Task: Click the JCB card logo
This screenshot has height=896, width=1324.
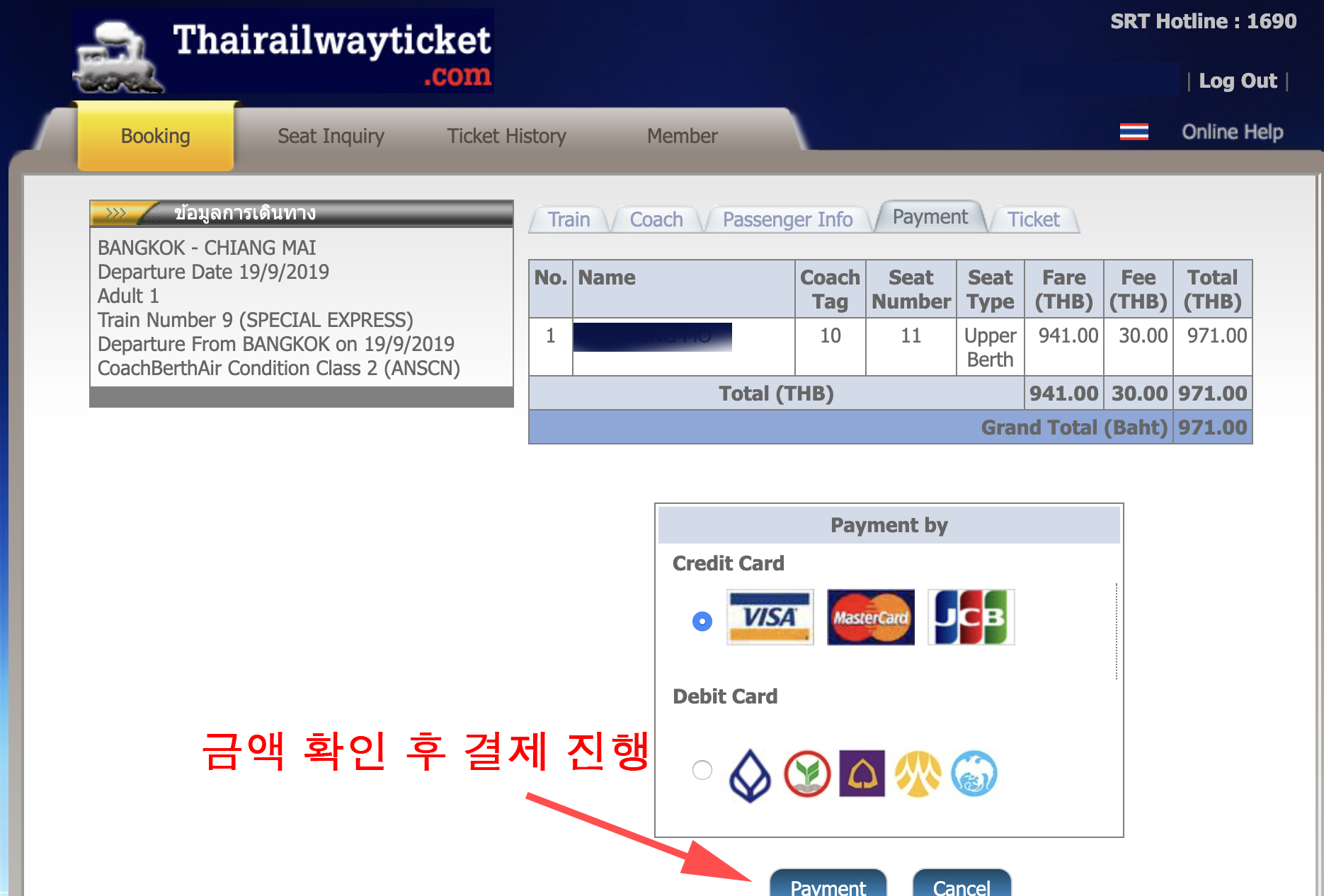Action: (971, 617)
